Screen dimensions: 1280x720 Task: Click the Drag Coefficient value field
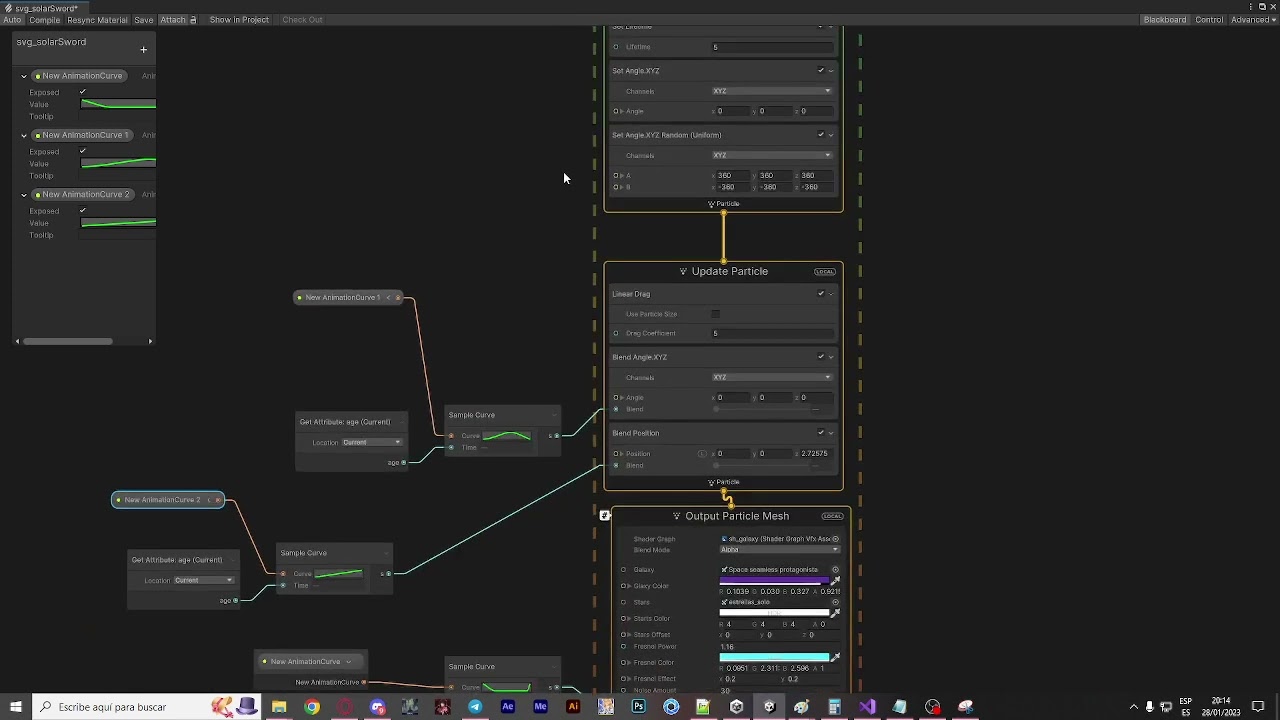(x=772, y=333)
